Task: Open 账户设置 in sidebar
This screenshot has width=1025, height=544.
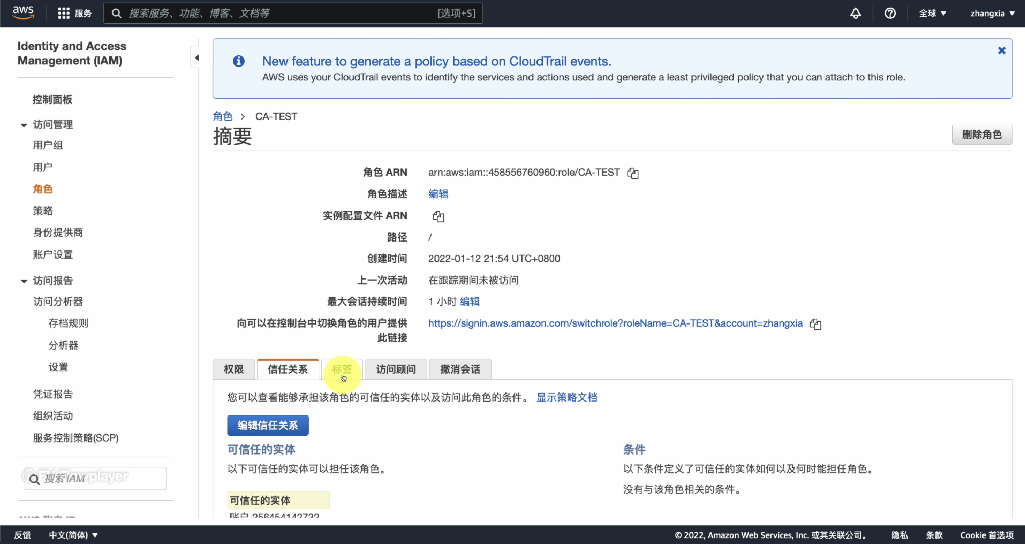Action: 53,254
